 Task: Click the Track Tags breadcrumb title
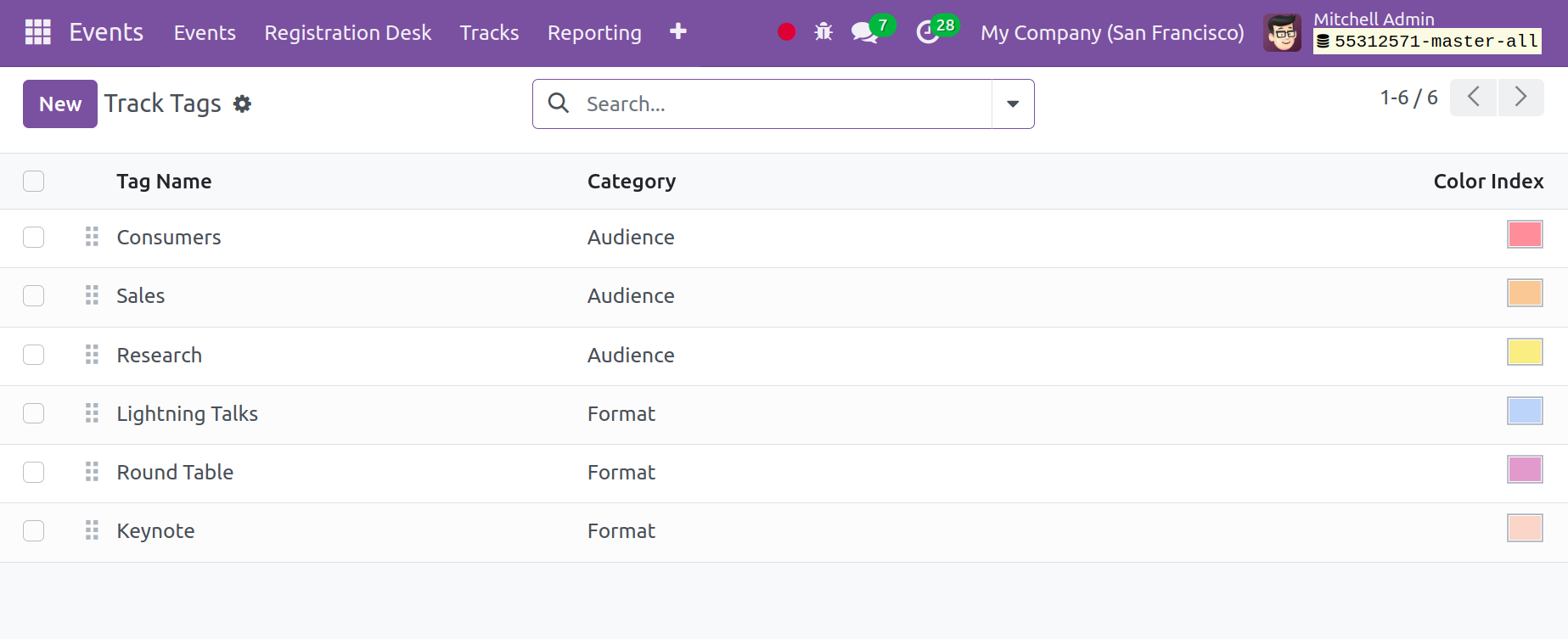point(163,104)
